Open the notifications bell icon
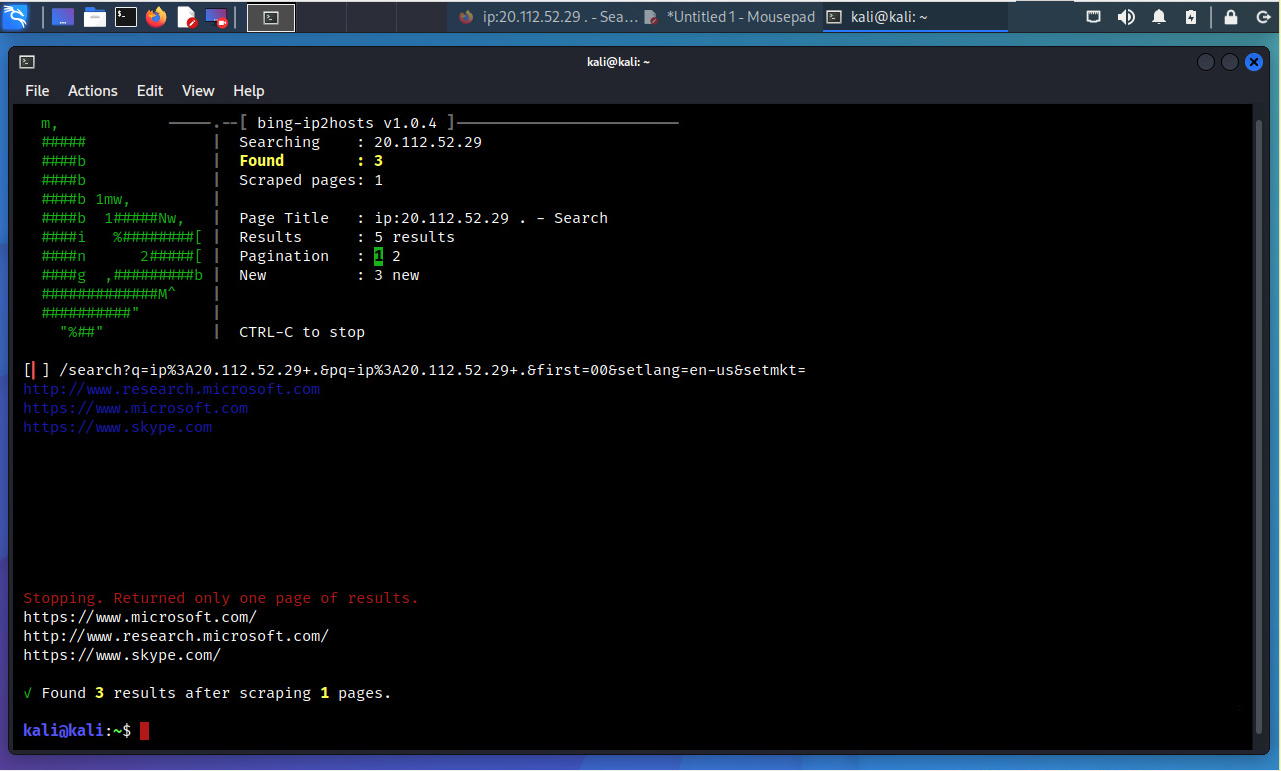Image resolution: width=1281 pixels, height=771 pixels. coord(1159,17)
